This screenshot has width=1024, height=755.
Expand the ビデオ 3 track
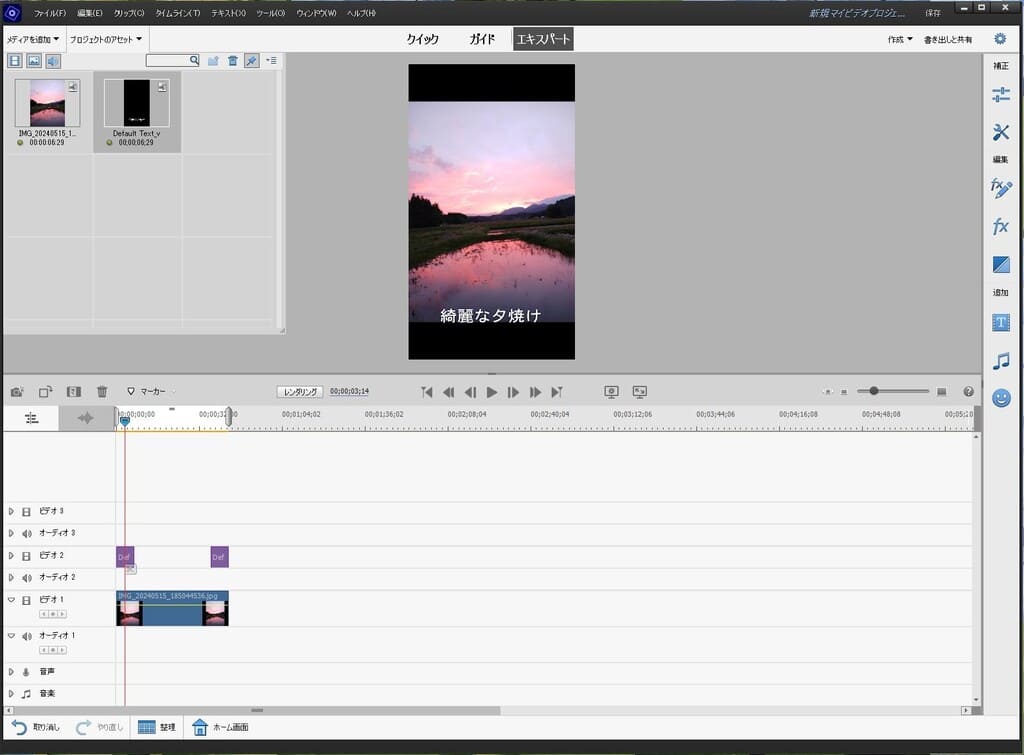pyautogui.click(x=11, y=511)
